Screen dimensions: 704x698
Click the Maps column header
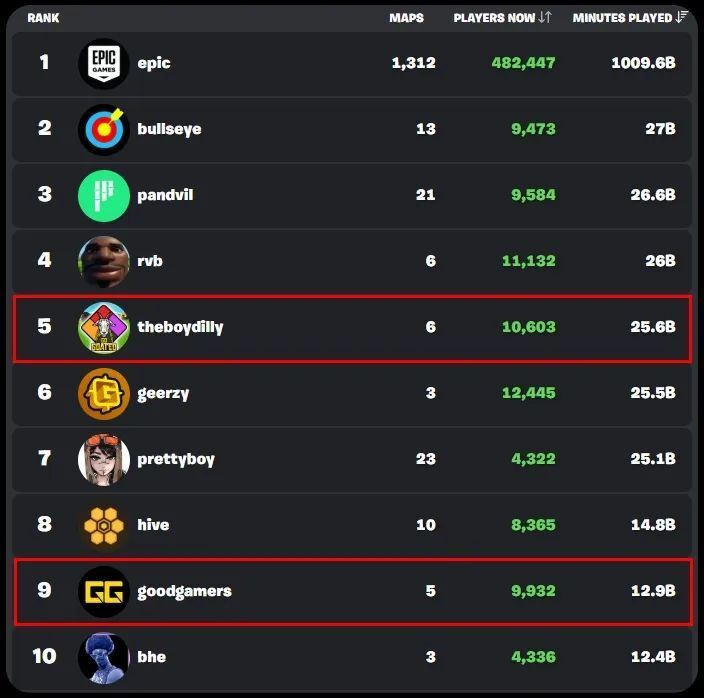click(x=406, y=18)
